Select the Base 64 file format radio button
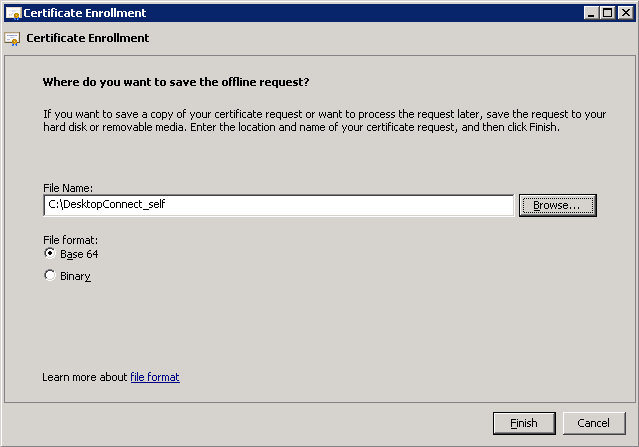This screenshot has width=639, height=447. coord(50,253)
